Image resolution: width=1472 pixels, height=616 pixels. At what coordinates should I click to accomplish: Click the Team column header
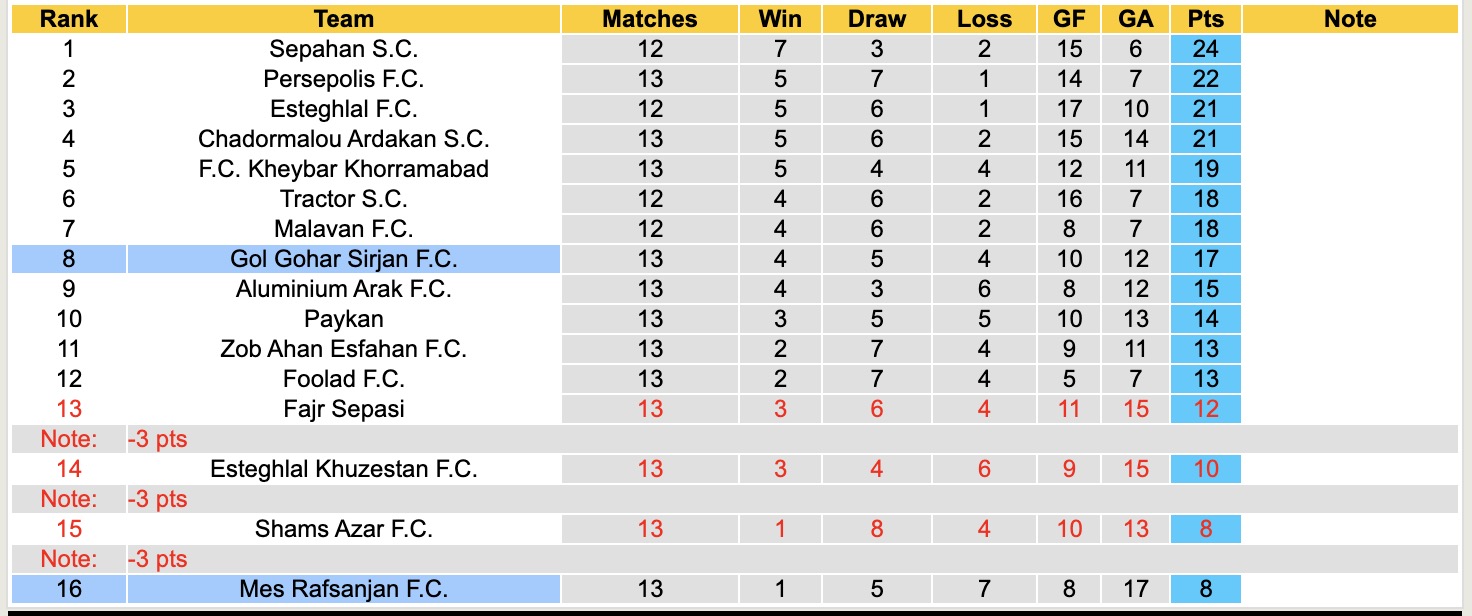click(343, 19)
